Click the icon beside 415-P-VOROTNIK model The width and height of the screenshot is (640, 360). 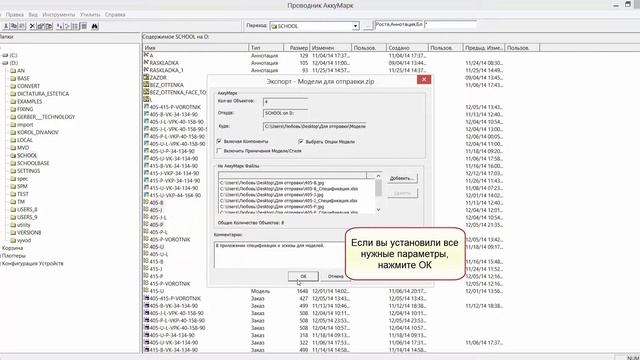(146, 283)
